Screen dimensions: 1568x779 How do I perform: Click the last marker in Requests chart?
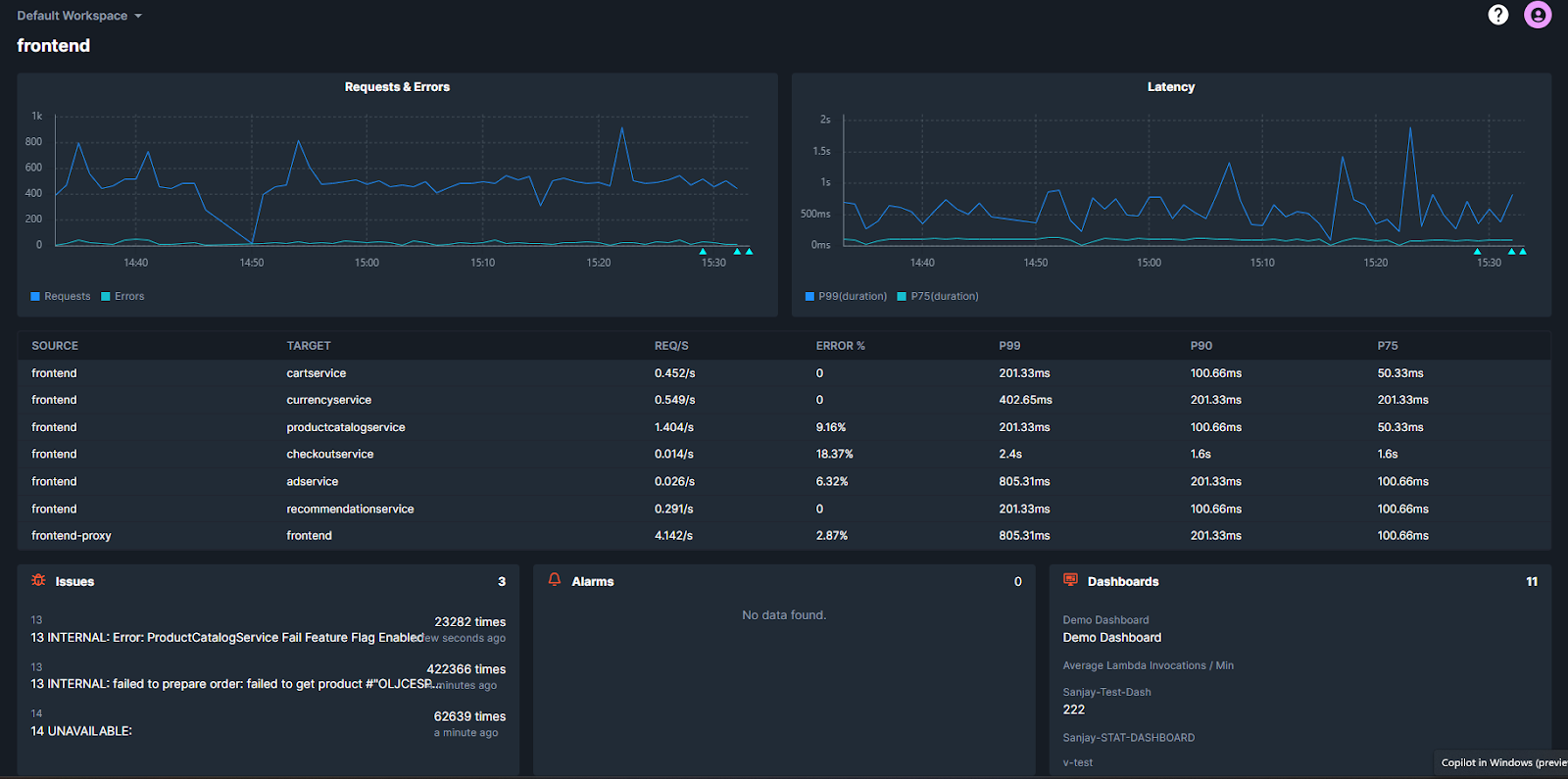click(749, 251)
